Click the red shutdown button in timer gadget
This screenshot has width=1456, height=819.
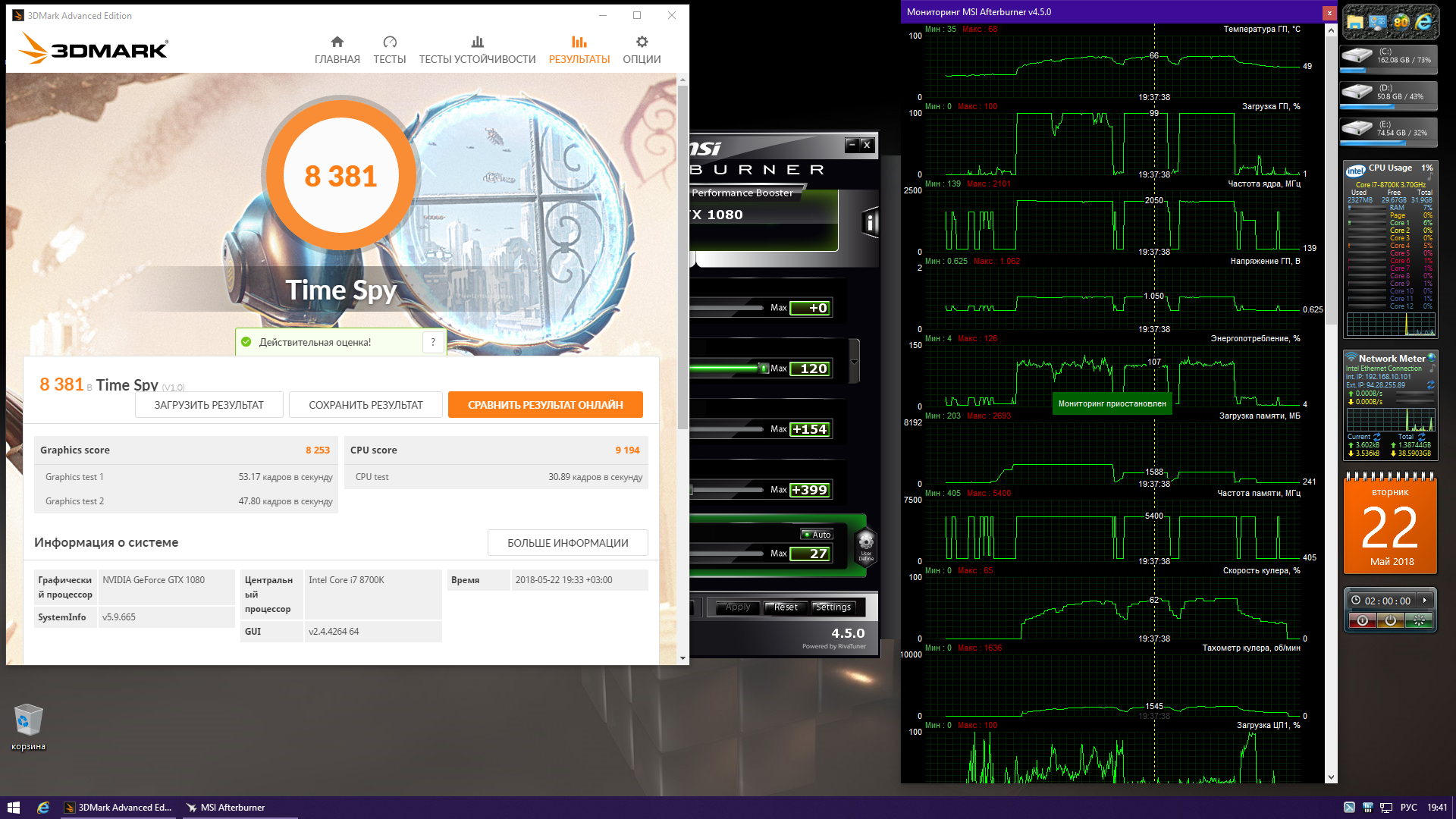coord(1363,621)
